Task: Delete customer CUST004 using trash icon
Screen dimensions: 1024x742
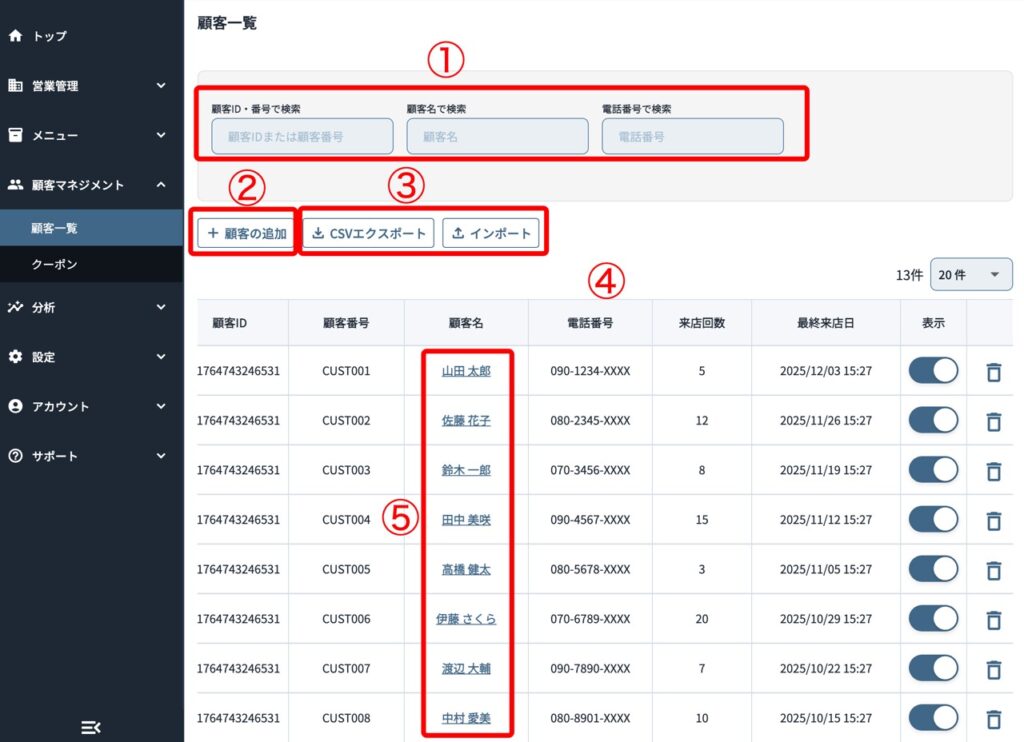Action: pyautogui.click(x=993, y=520)
